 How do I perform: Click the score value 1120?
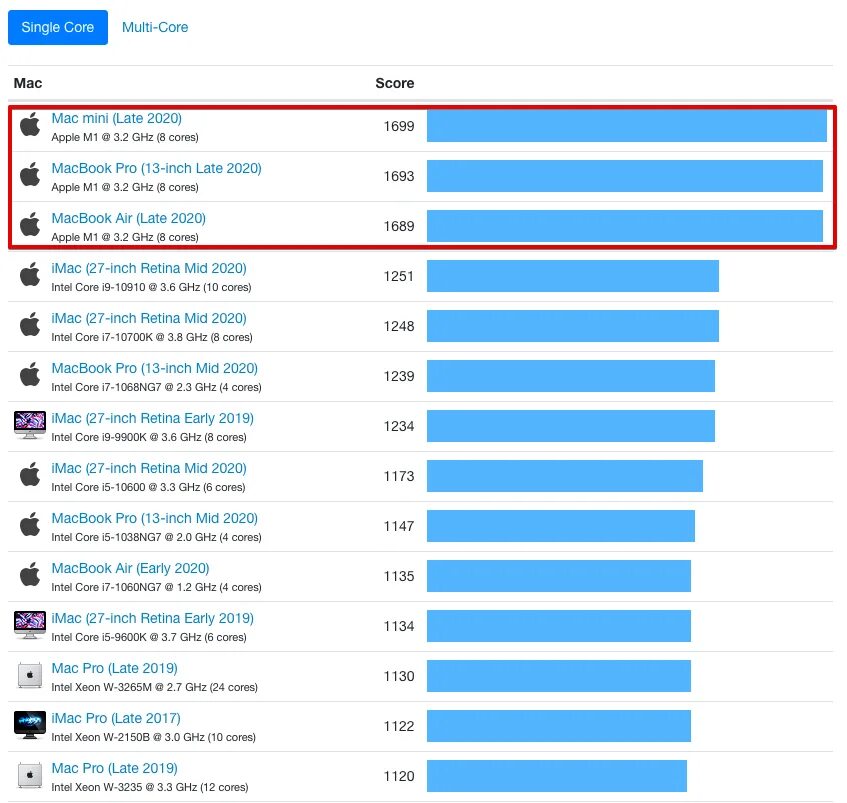399,776
